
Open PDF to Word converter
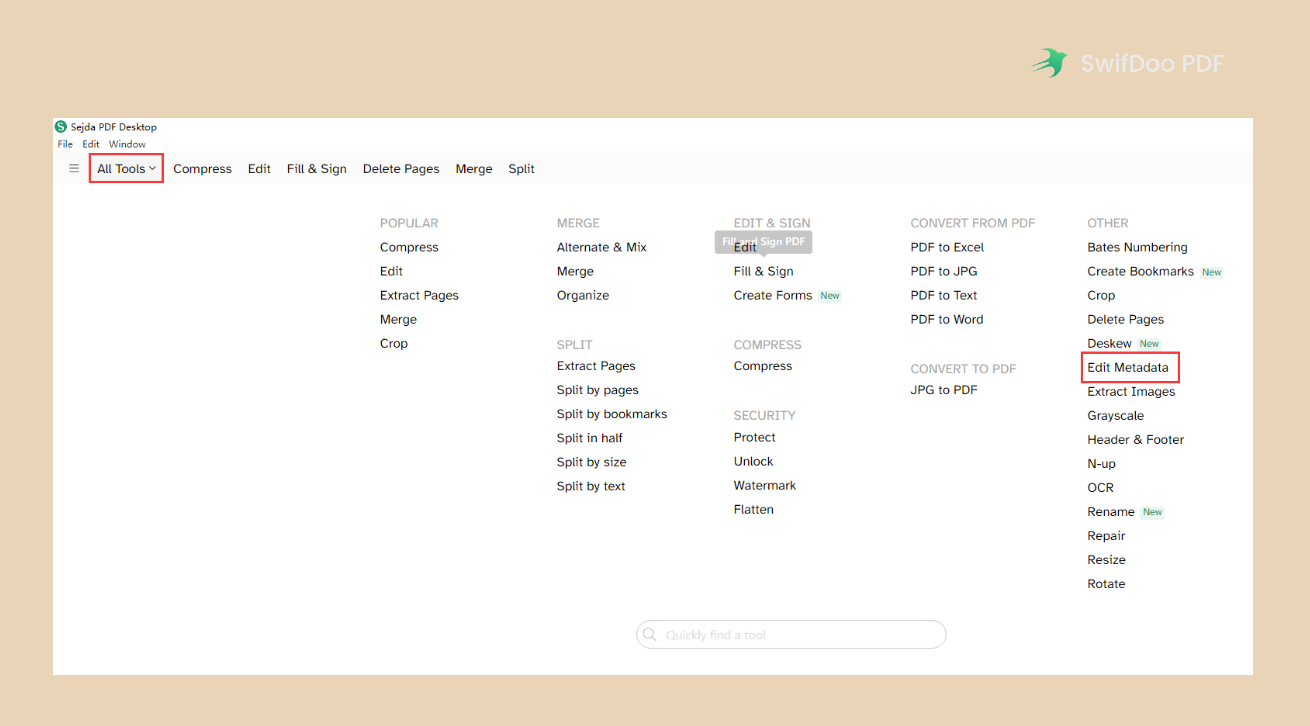[947, 319]
